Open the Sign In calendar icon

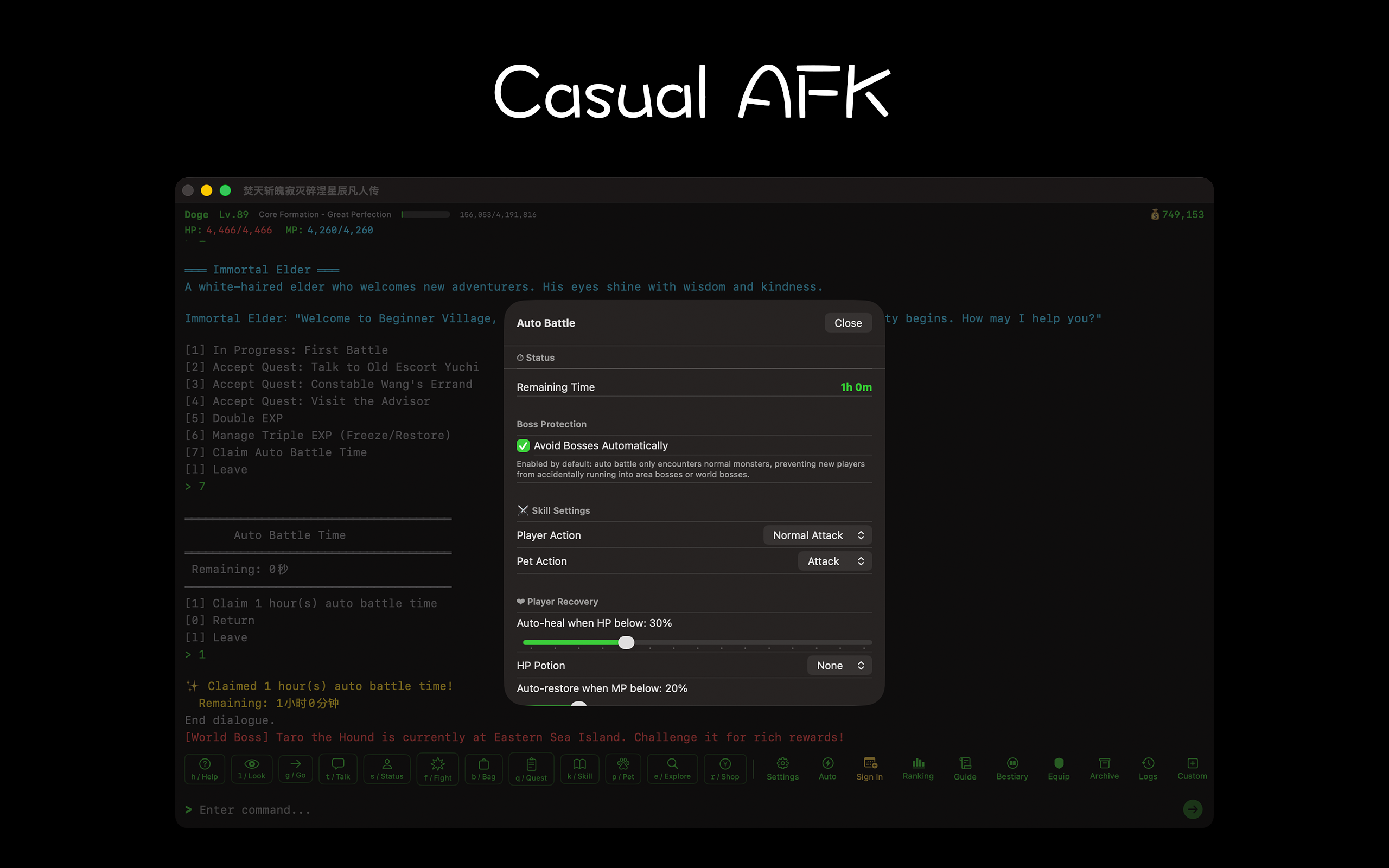coord(870,769)
